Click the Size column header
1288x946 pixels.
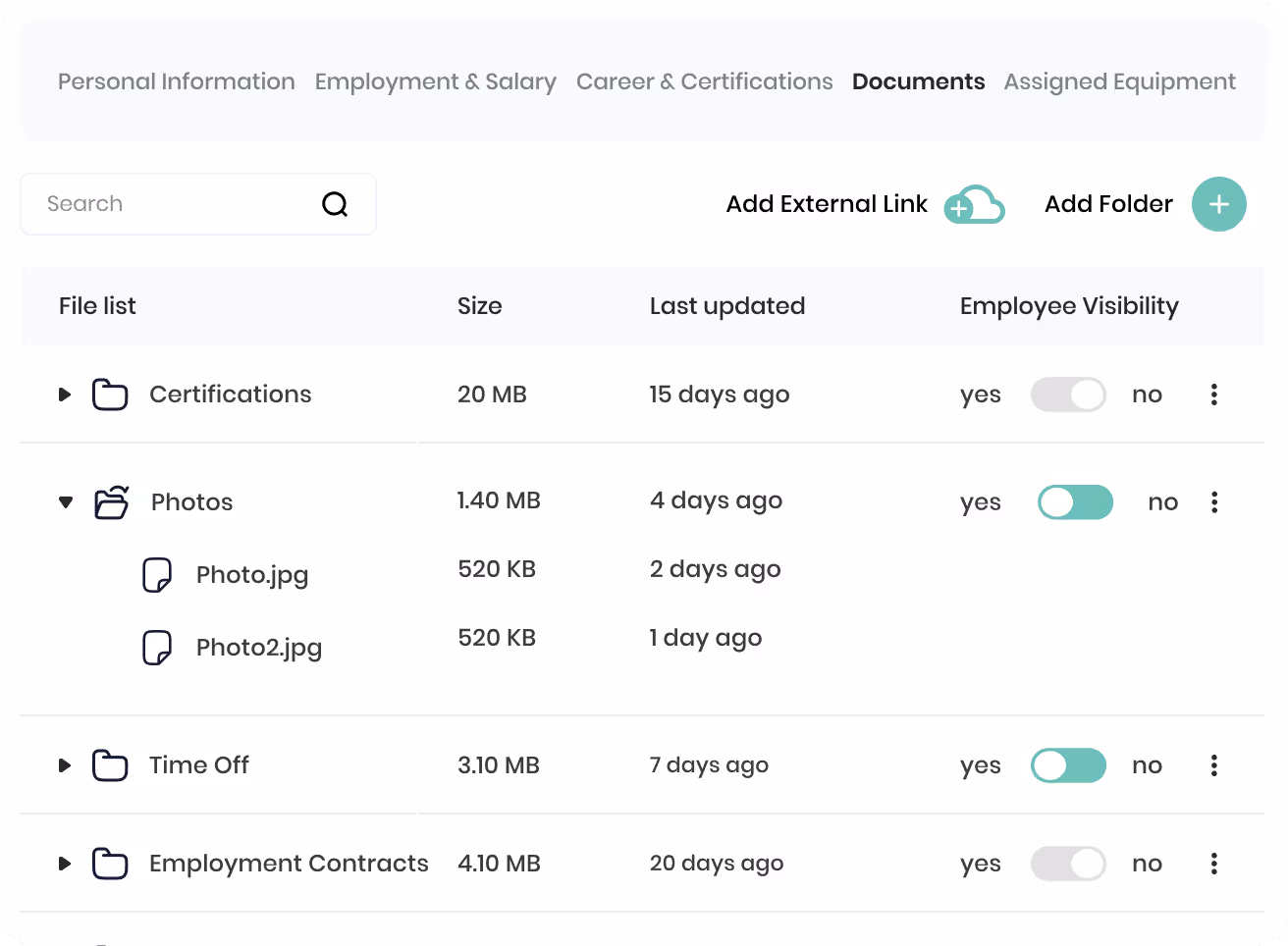pos(480,306)
